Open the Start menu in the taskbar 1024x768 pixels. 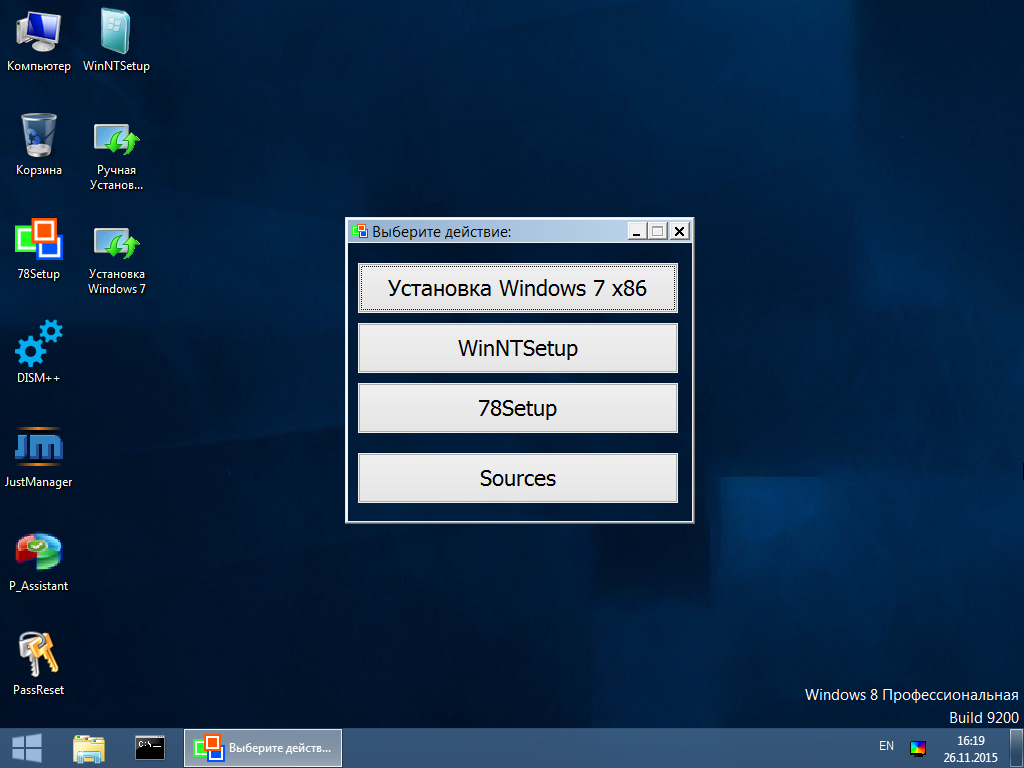tap(27, 748)
